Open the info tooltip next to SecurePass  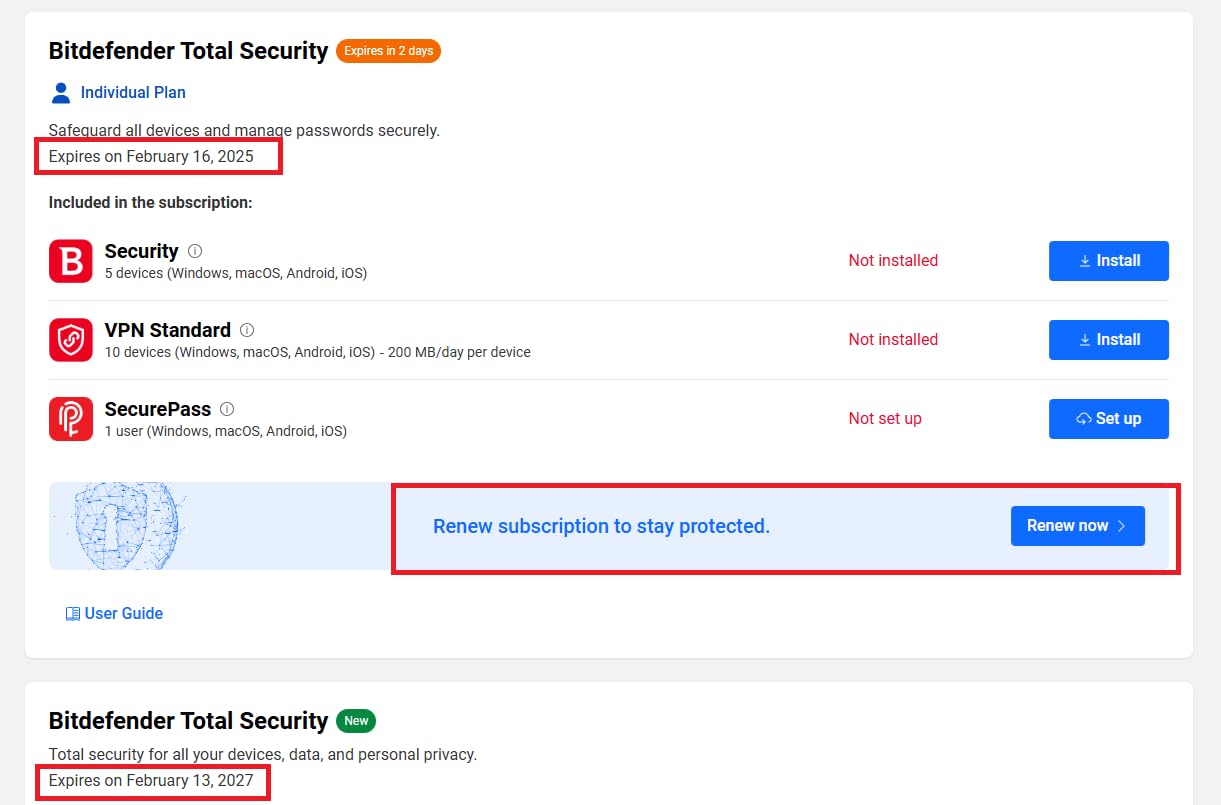227,408
